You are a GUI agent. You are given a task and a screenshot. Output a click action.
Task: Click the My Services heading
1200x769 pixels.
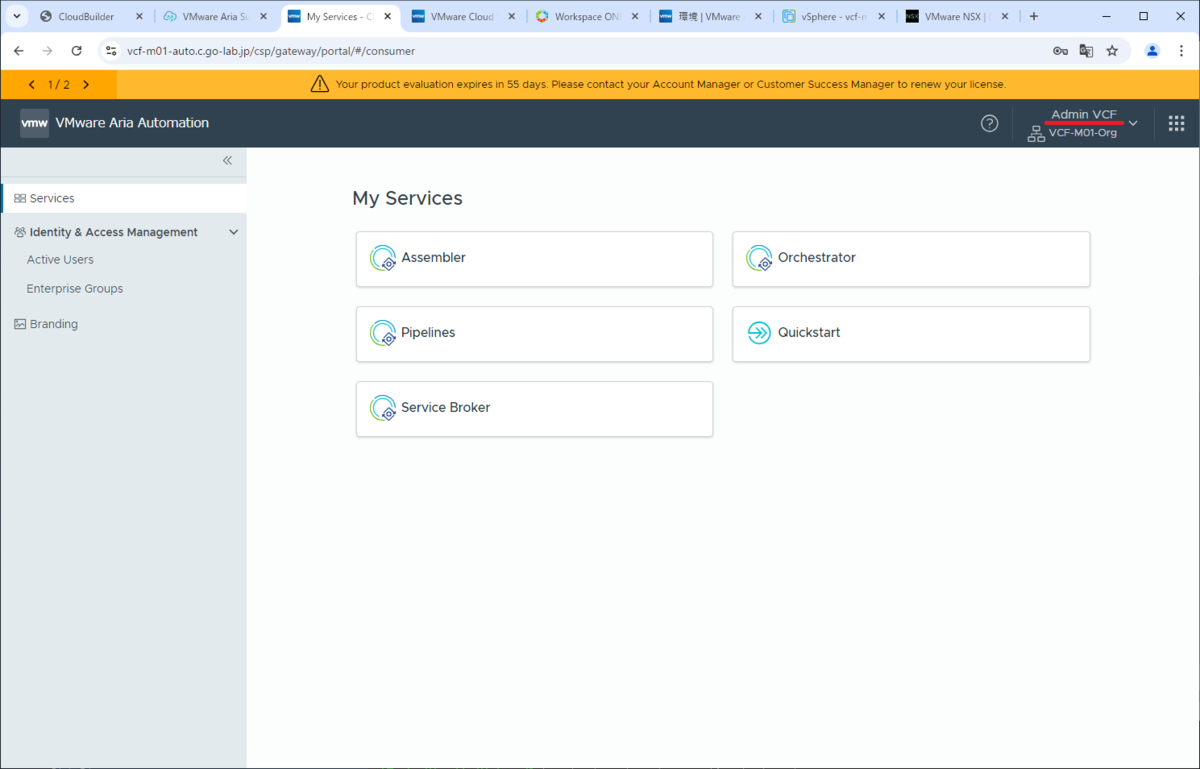coord(407,198)
